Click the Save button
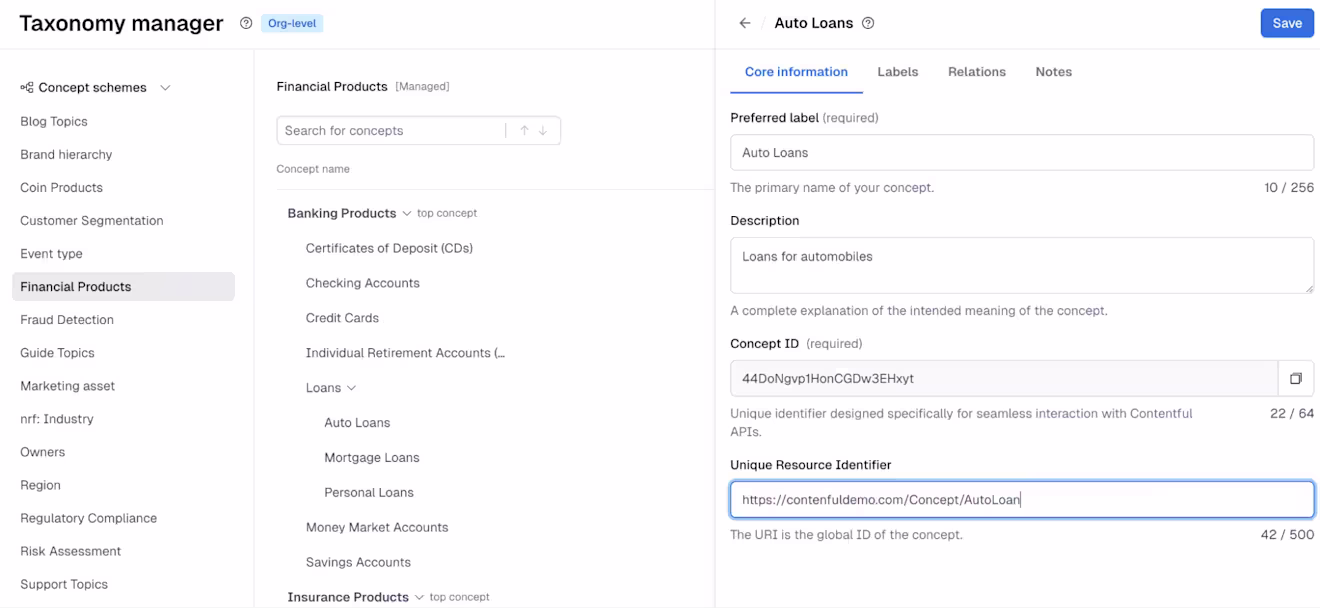This screenshot has width=1320, height=608. (x=1287, y=23)
